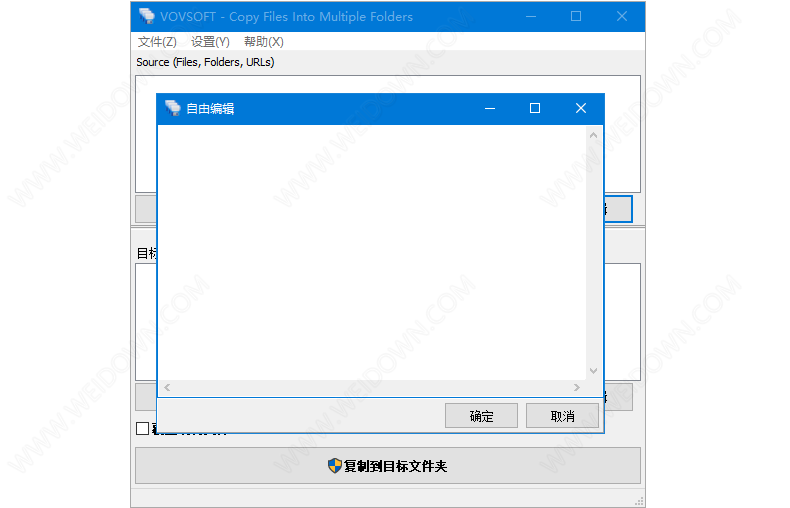Click the 自由编辑 dialog title icon

coord(172,108)
